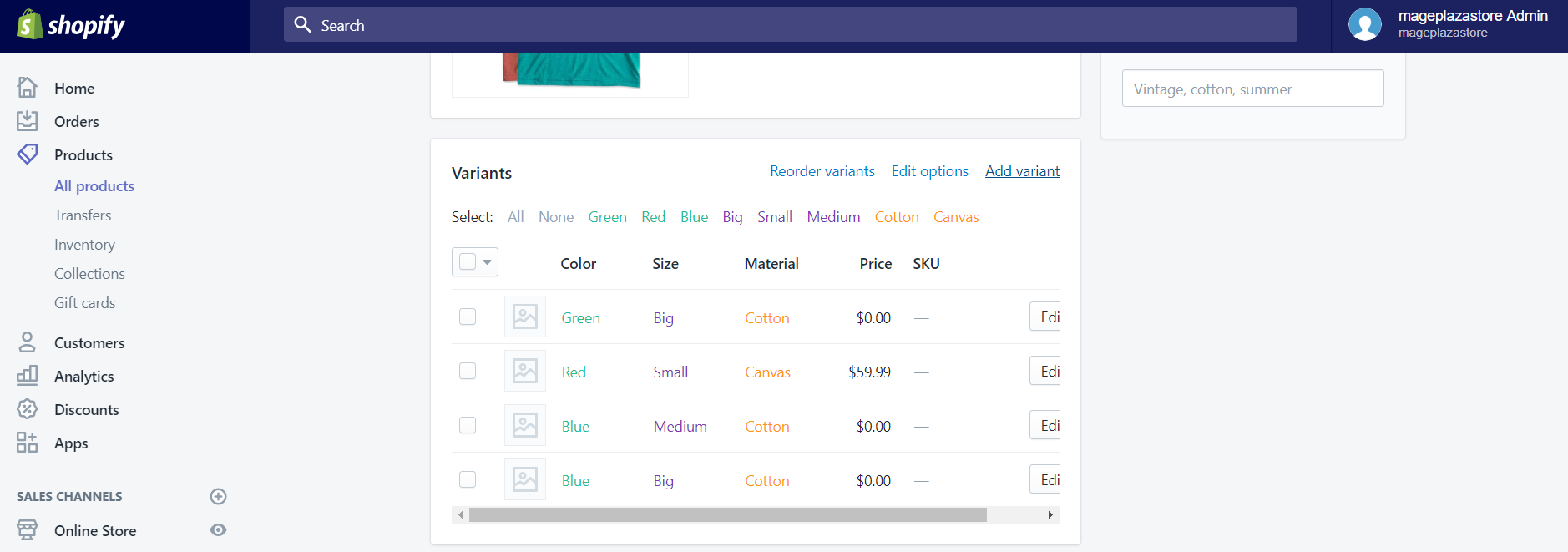
Task: Edit the Blue Big Cotton variant
Action: click(x=1045, y=479)
